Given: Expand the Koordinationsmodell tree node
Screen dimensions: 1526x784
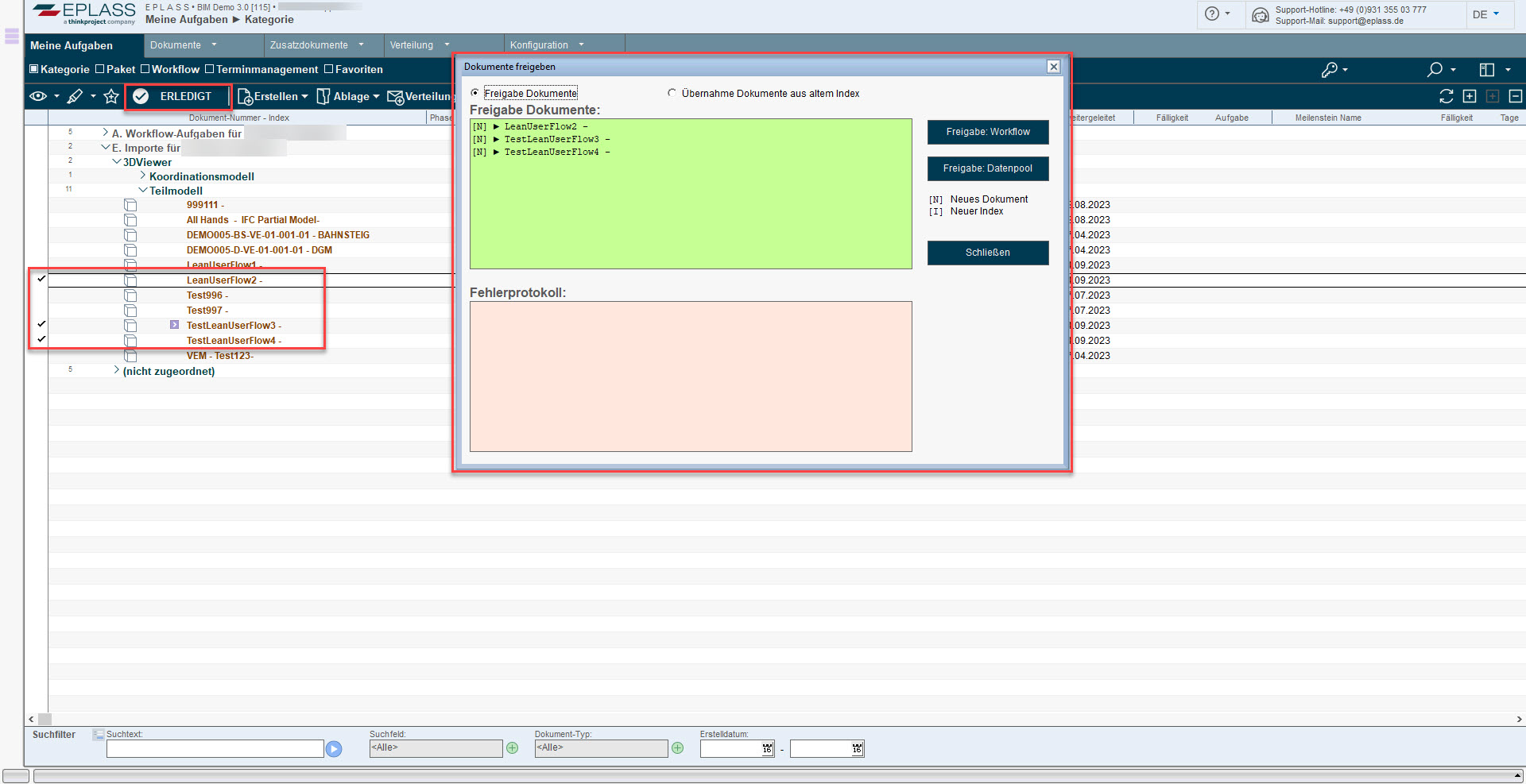Looking at the screenshot, I should tap(143, 176).
